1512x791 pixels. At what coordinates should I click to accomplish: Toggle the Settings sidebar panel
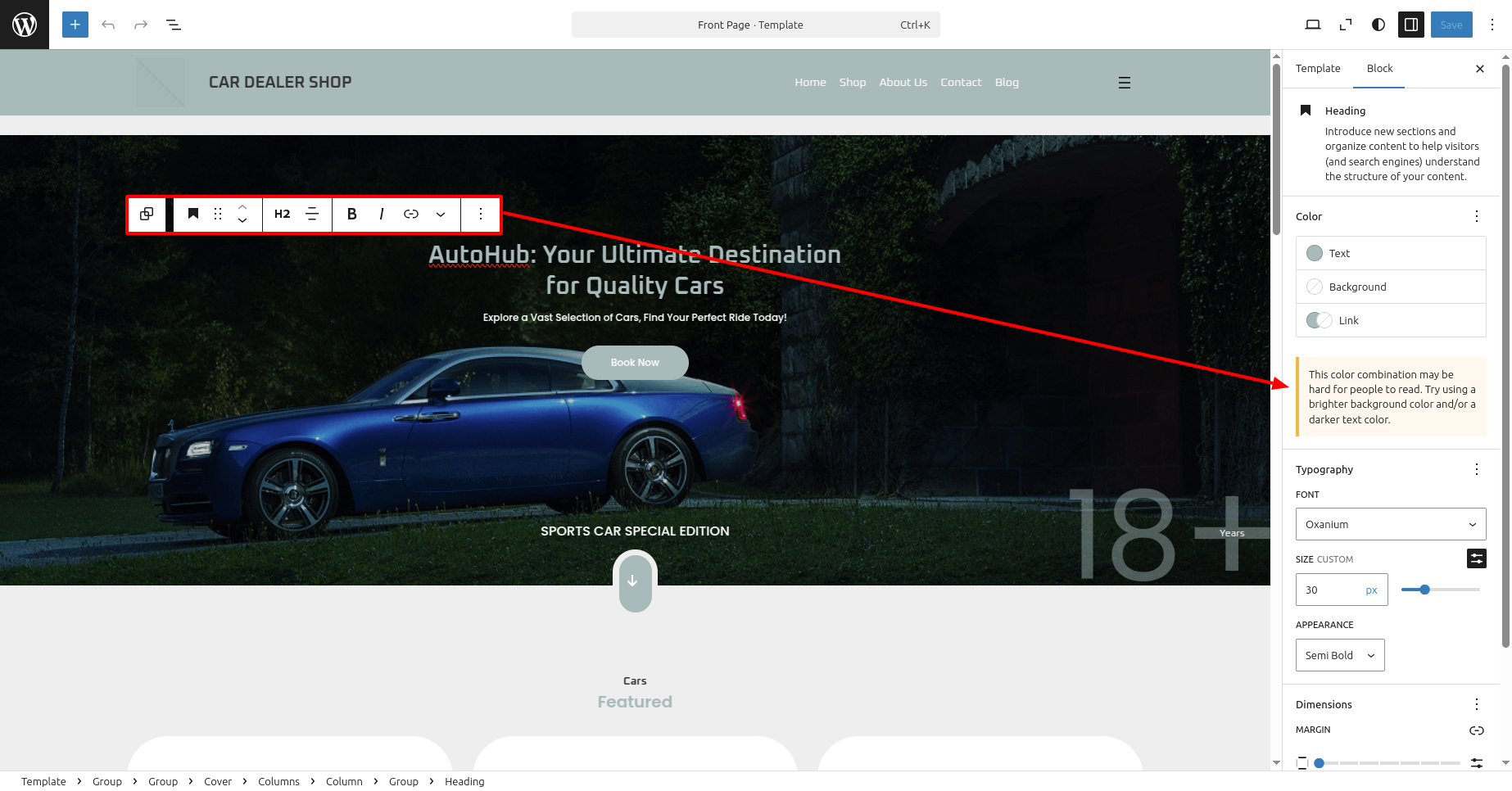pyautogui.click(x=1411, y=25)
